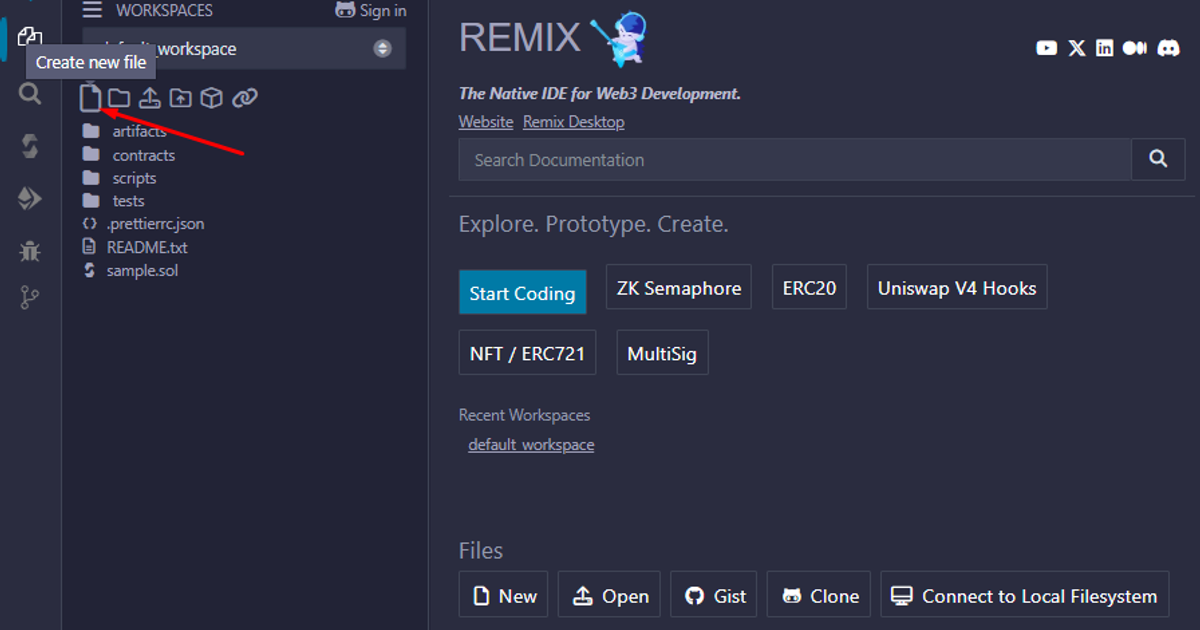Click the Create new folder icon
This screenshot has width=1200, height=630.
119,97
